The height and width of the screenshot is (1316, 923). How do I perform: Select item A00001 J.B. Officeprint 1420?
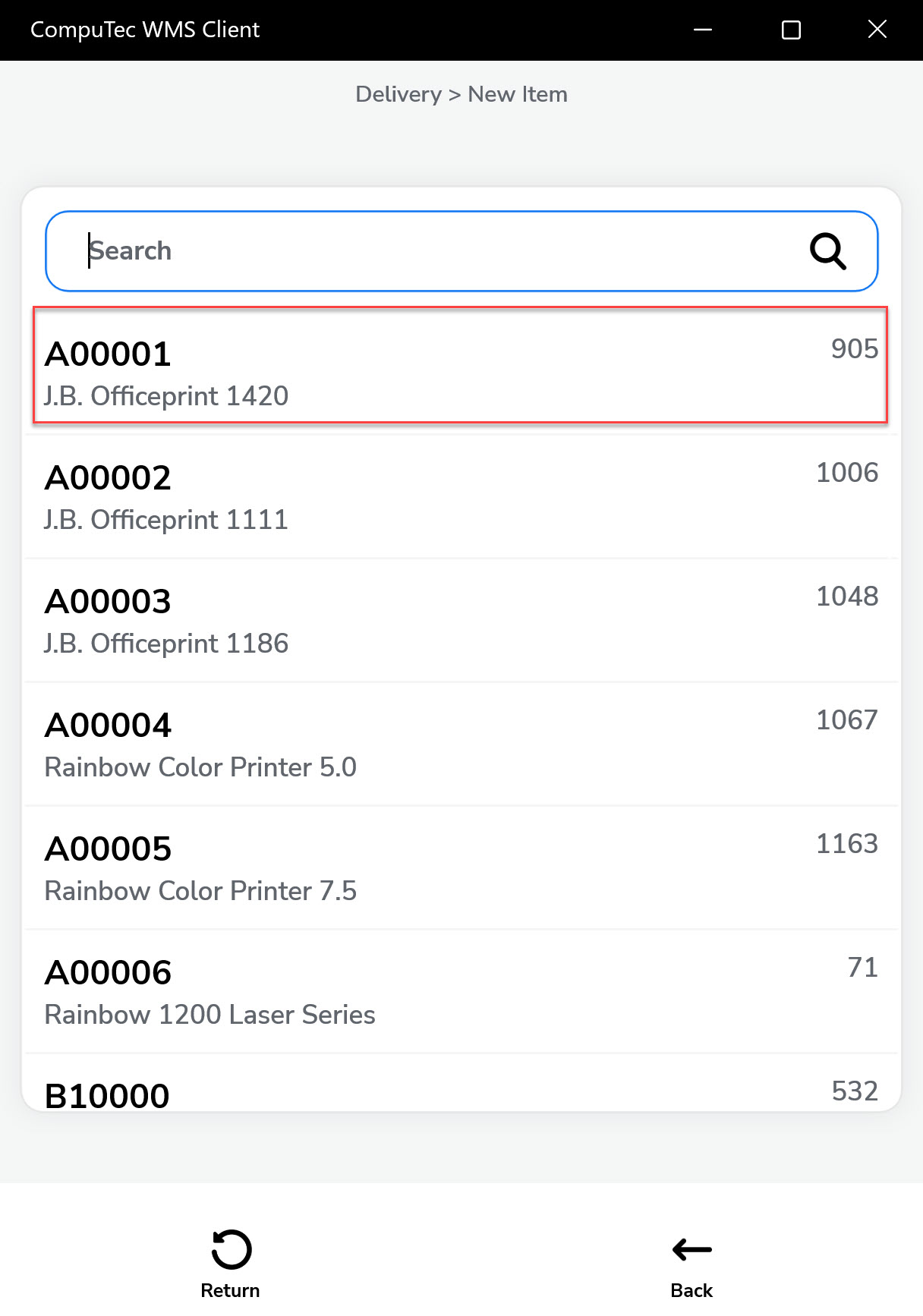[460, 366]
